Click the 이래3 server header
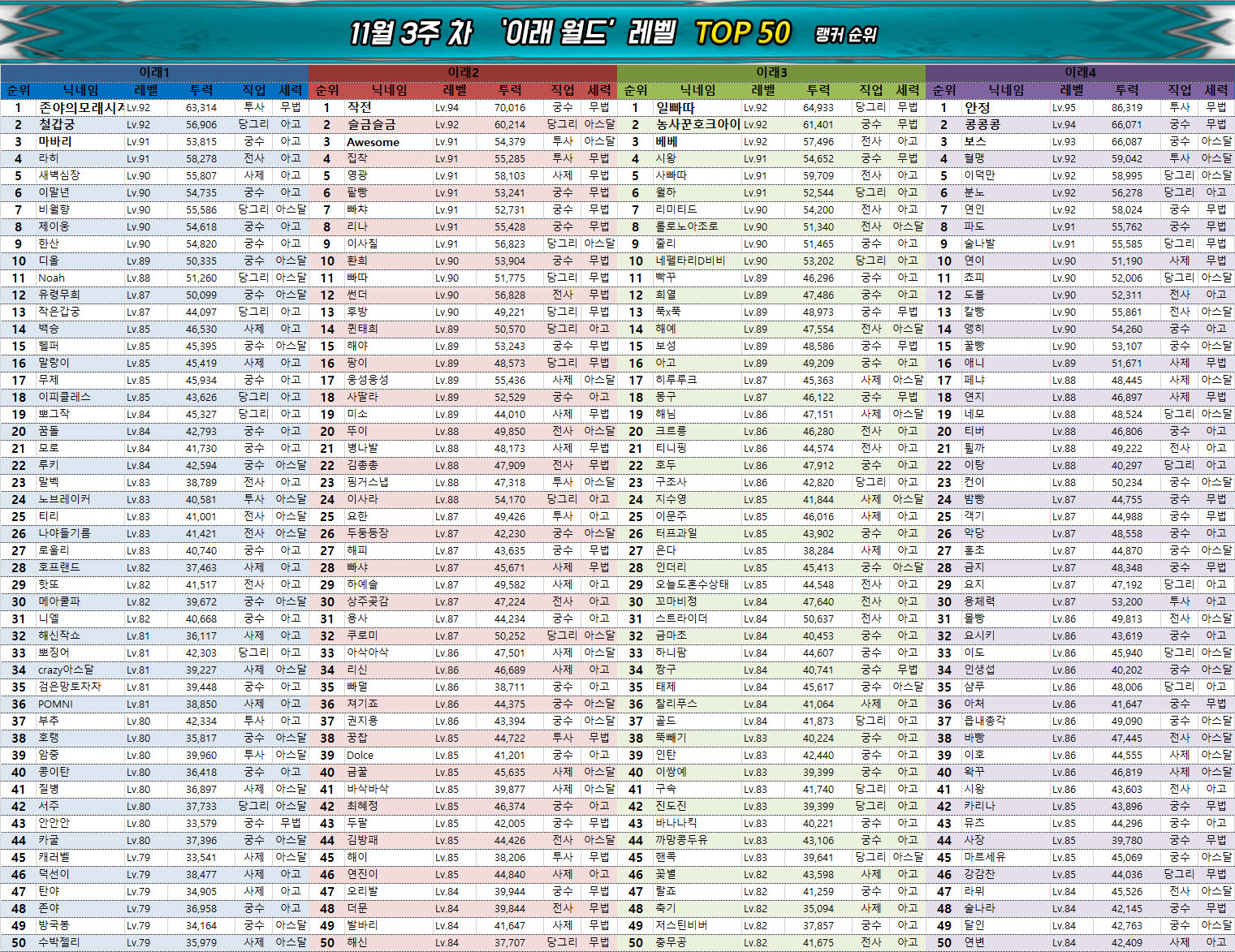The height and width of the screenshot is (952, 1235). [771, 72]
